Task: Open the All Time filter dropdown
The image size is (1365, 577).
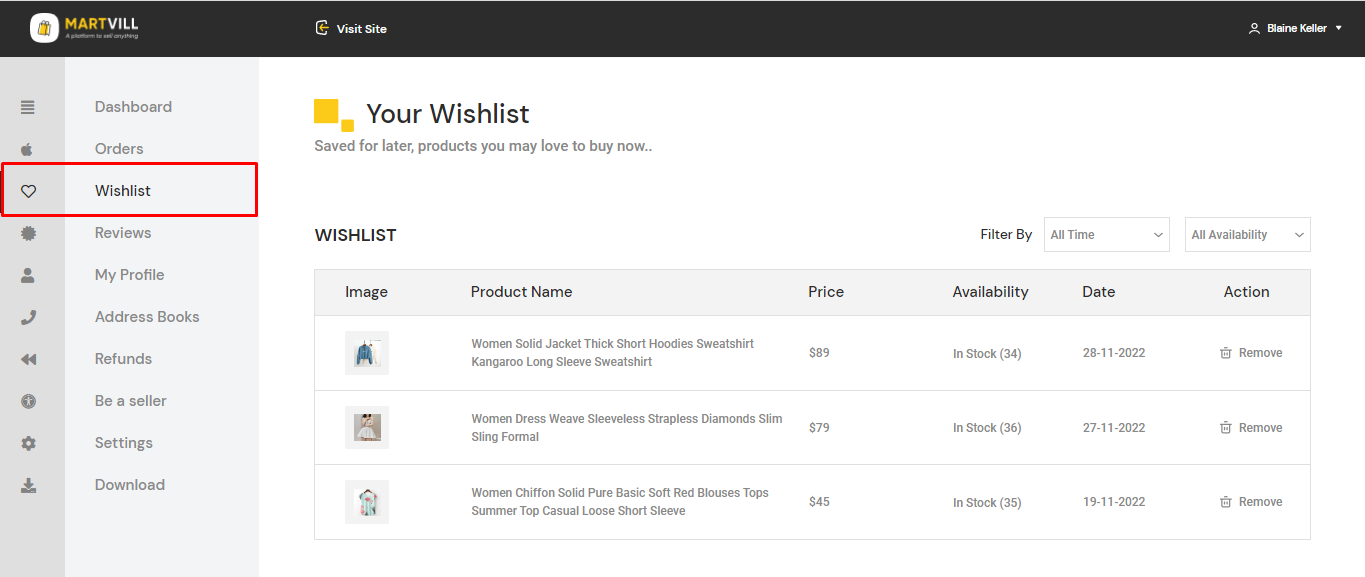Action: tap(1106, 235)
